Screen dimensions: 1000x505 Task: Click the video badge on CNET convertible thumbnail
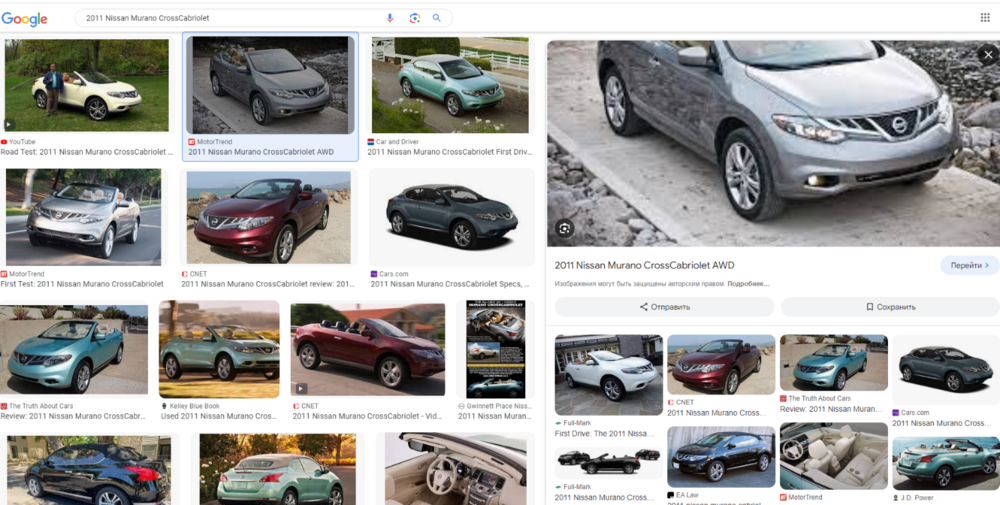pyautogui.click(x=301, y=388)
